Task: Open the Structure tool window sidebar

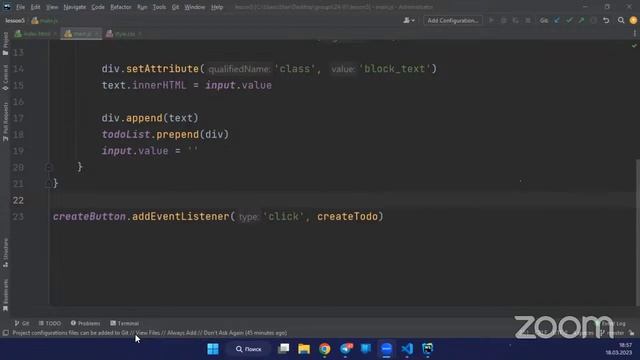Action: pyautogui.click(x=5, y=253)
